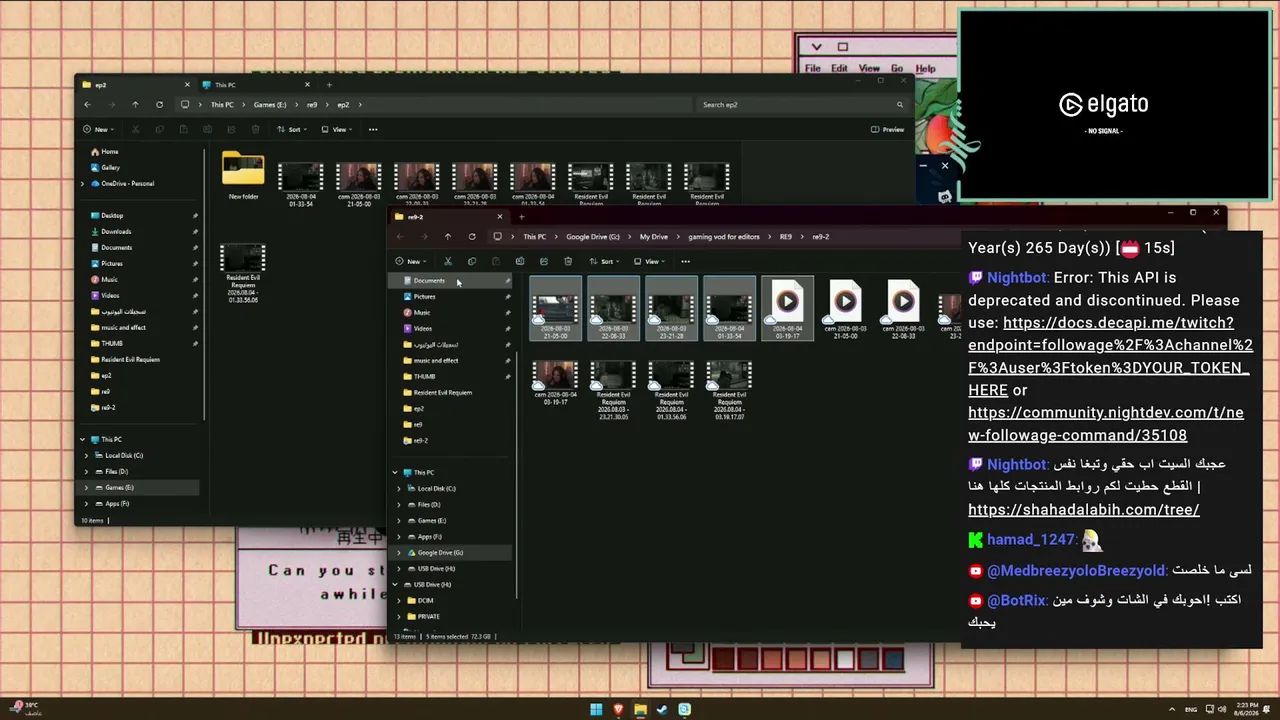Click the Delete trash icon in the re9-2 window toolbar
This screenshot has width=1280, height=720.
point(568,261)
